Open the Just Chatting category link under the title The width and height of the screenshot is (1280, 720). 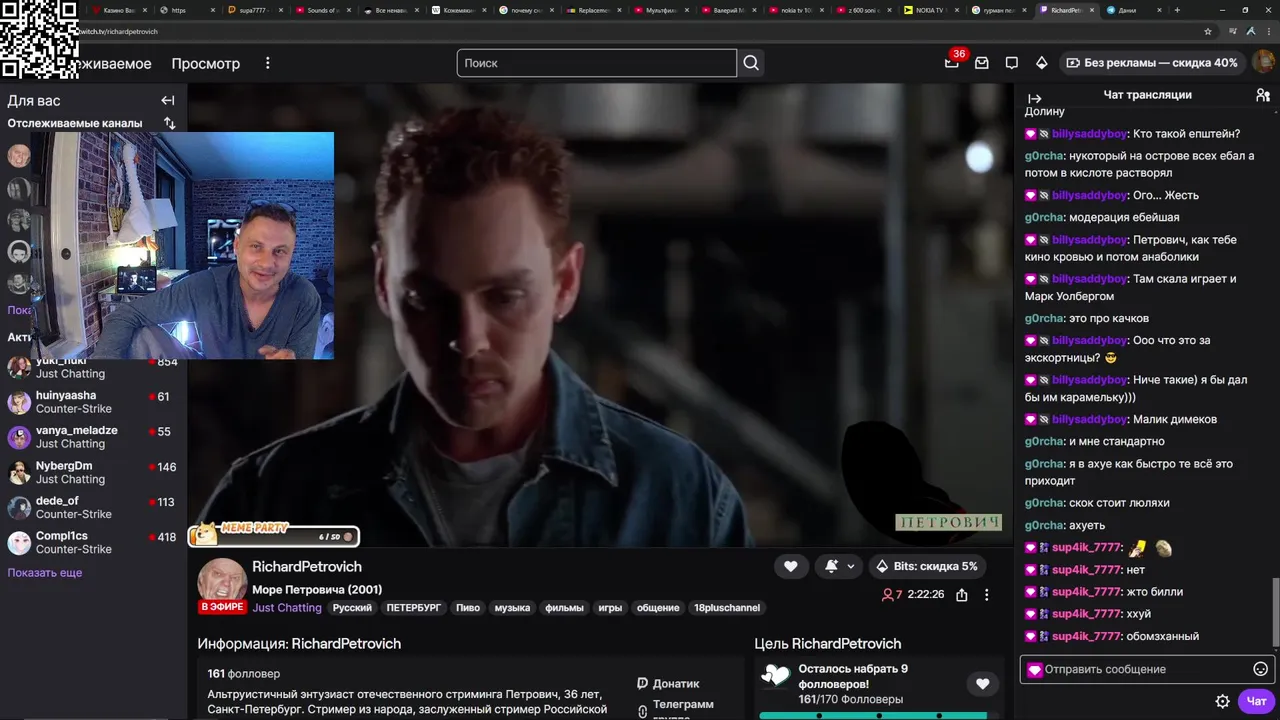(x=287, y=608)
